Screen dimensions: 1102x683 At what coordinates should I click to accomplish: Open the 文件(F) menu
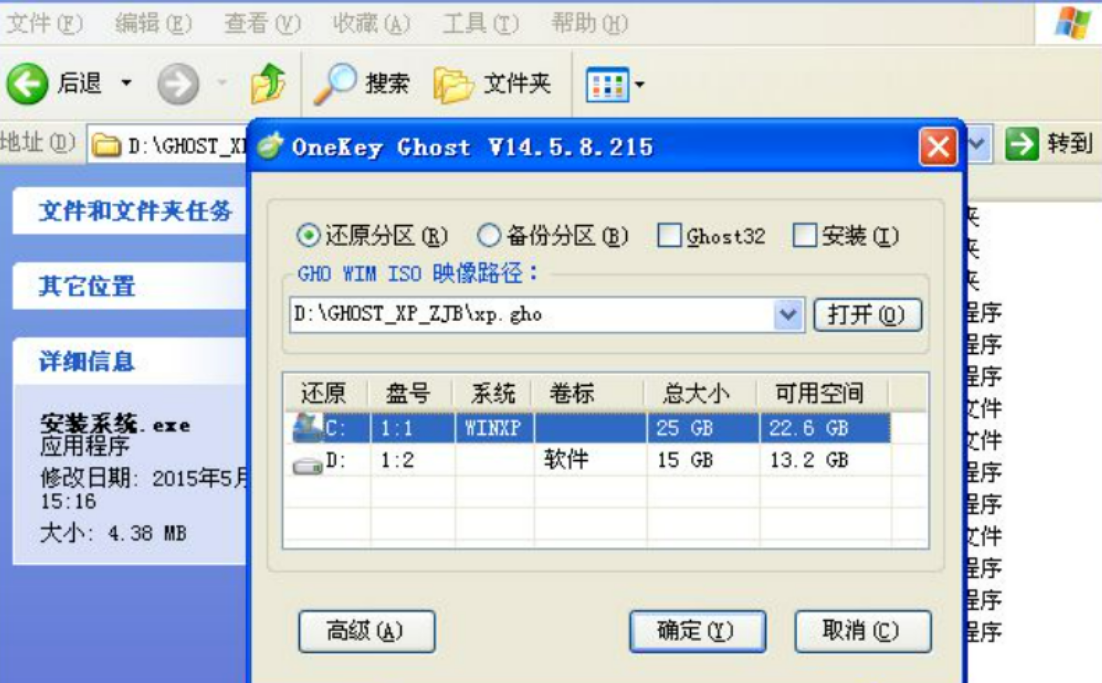point(44,24)
